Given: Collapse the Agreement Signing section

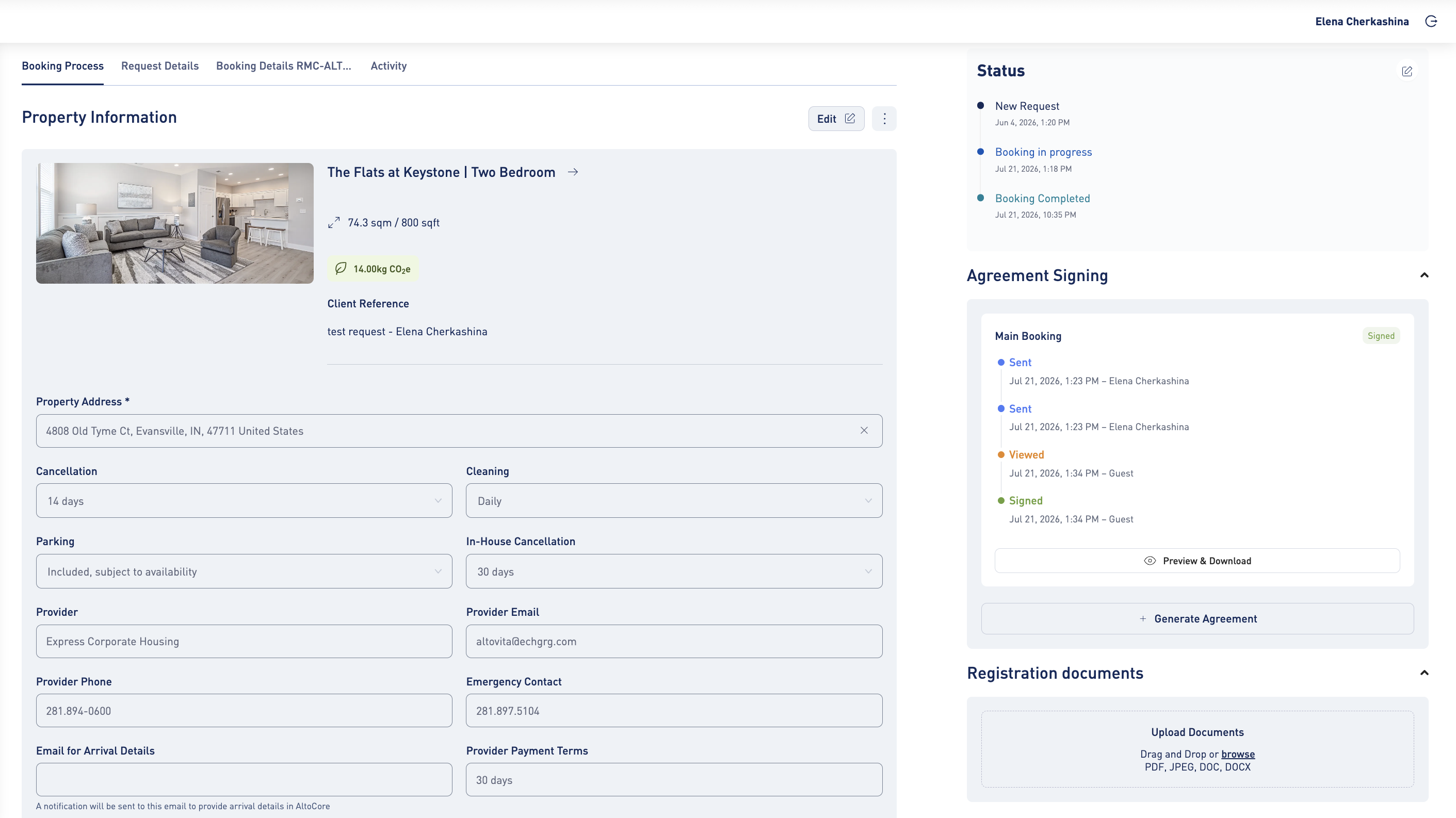Looking at the screenshot, I should (x=1424, y=275).
